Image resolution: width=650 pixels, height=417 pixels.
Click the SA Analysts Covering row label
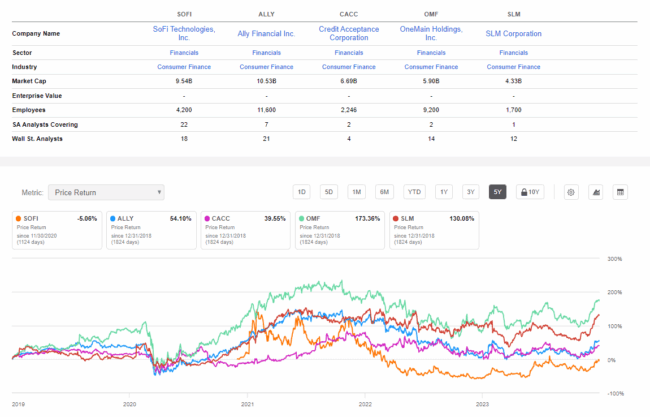coord(45,124)
